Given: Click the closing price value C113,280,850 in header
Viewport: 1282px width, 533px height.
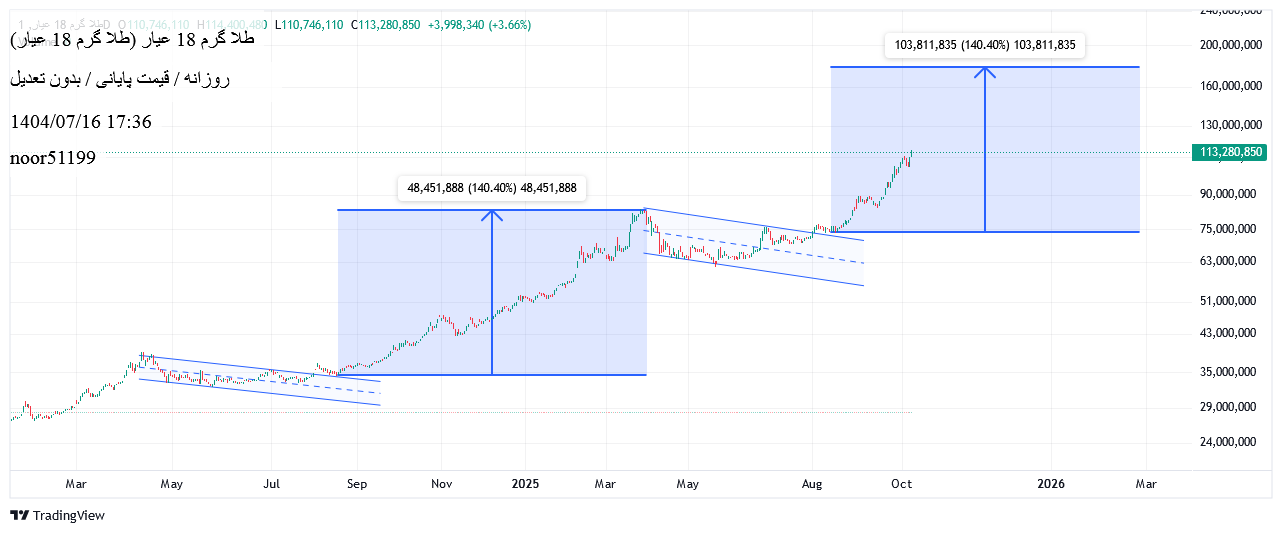Looking at the screenshot, I should coord(386,25).
